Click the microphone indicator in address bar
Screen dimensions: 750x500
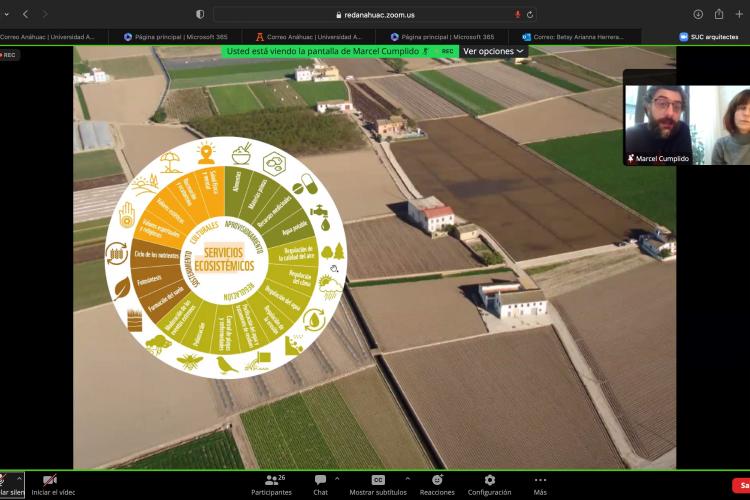point(518,15)
